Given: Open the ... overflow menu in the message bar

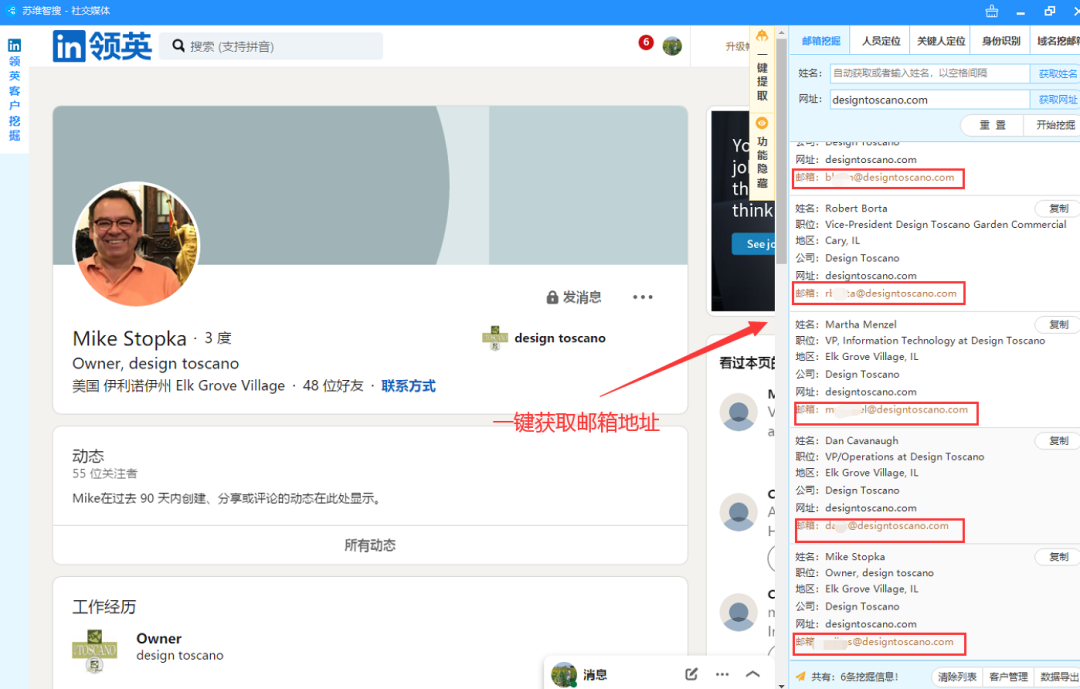Looking at the screenshot, I should 721,676.
